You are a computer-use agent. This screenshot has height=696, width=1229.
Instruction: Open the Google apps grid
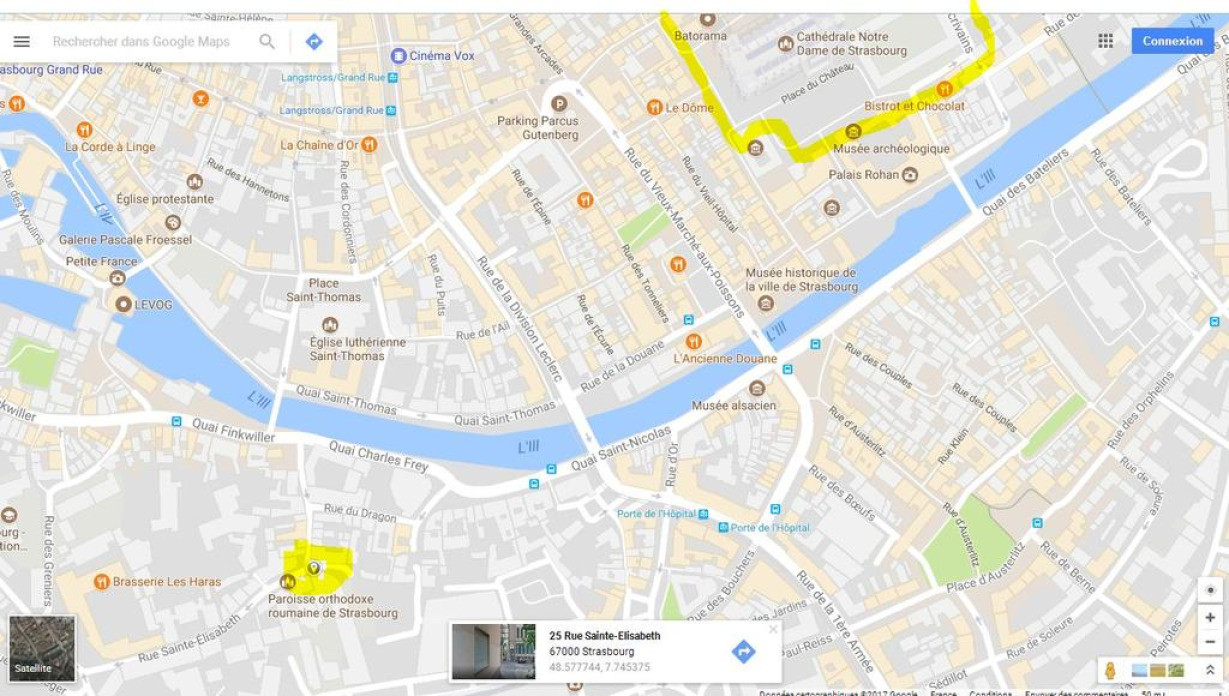[1105, 41]
